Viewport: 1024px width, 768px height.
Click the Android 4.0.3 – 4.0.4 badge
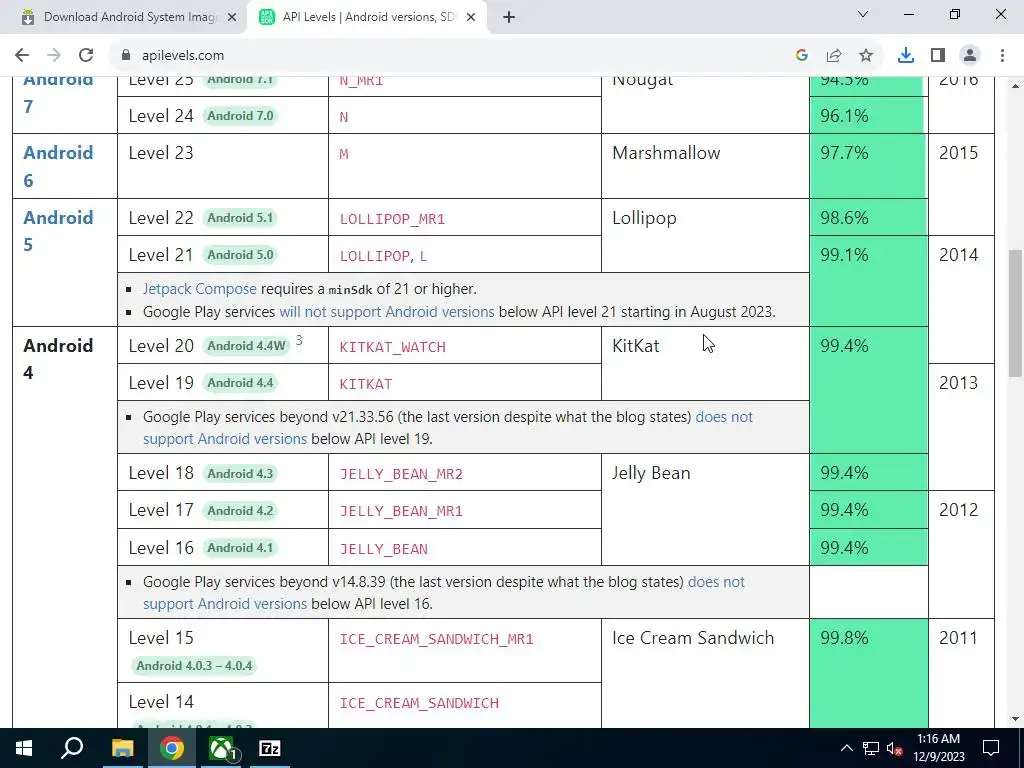[x=194, y=666]
